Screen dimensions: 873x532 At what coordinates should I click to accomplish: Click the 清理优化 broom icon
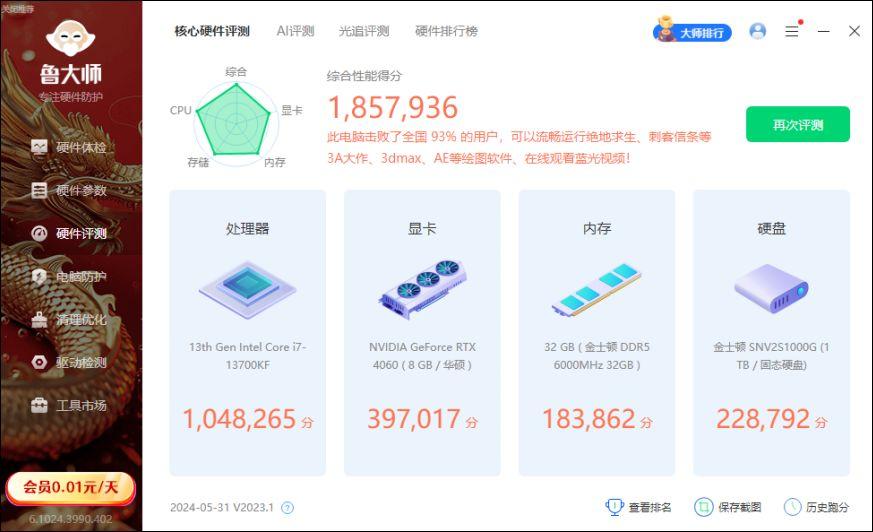point(39,319)
